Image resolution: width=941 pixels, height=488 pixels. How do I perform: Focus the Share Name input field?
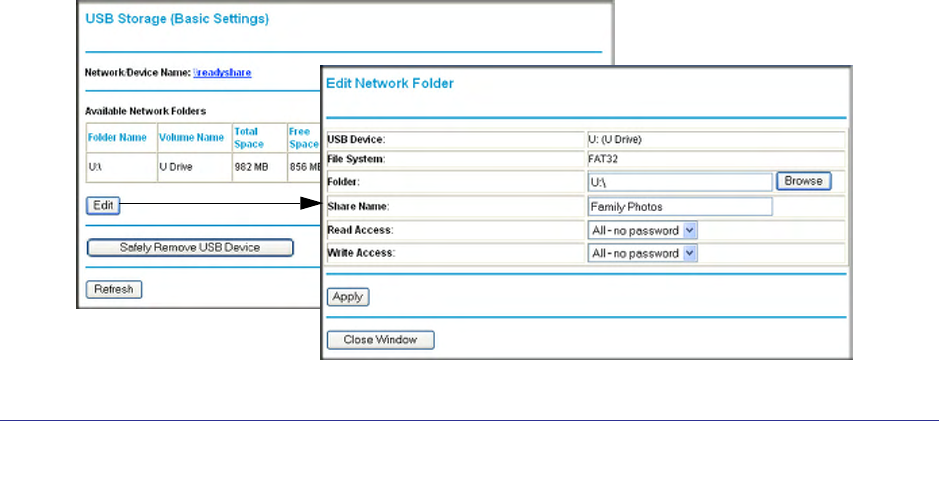(x=680, y=206)
